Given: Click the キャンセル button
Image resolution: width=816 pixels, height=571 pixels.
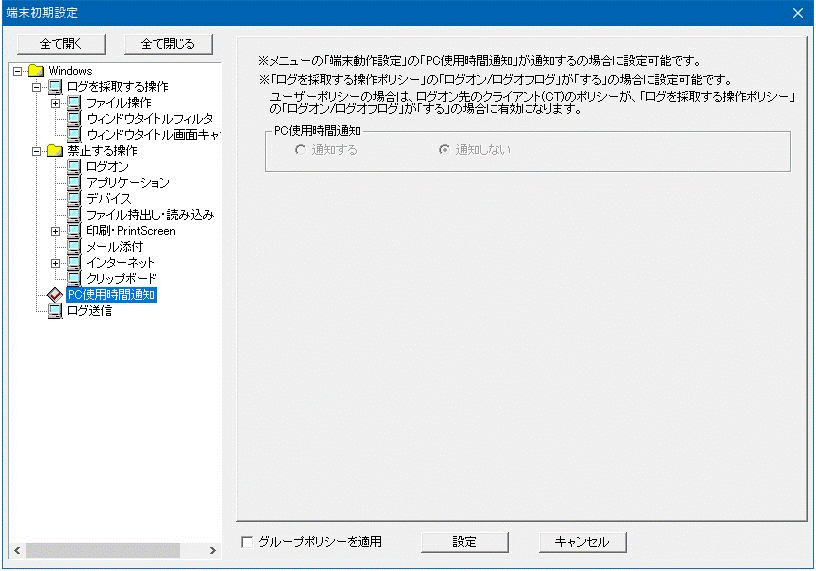Looking at the screenshot, I should click(582, 542).
